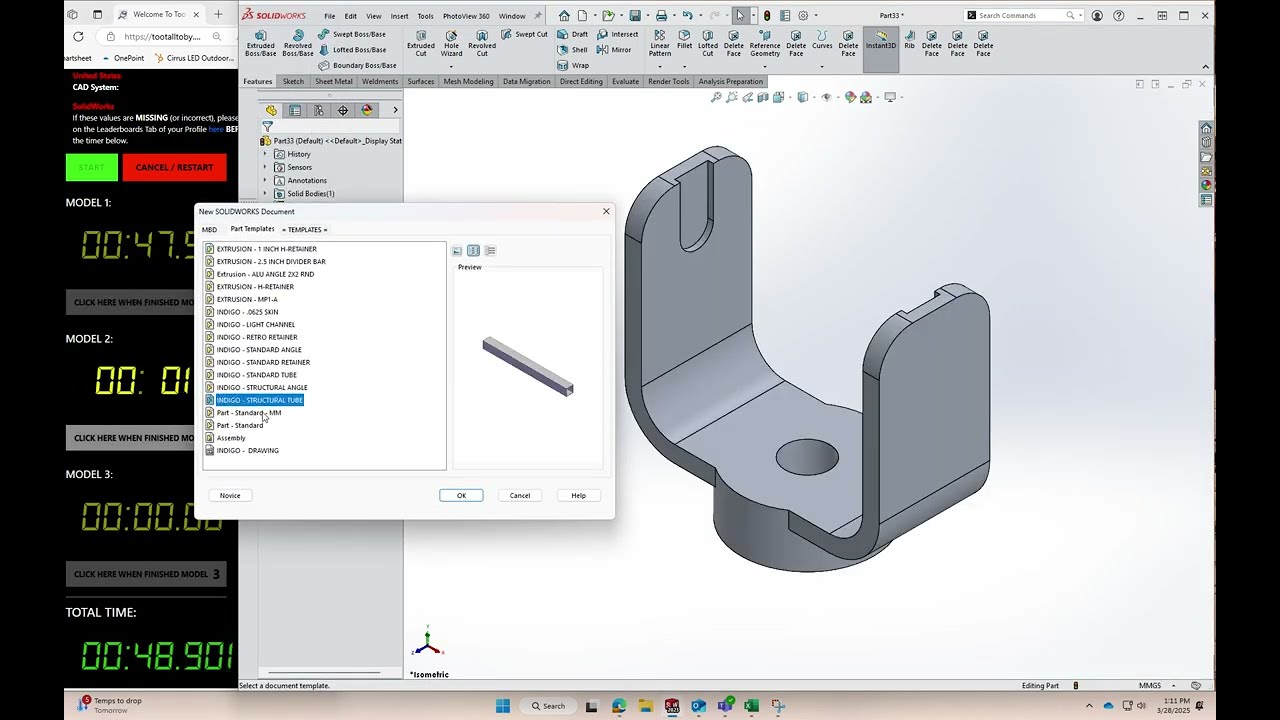The height and width of the screenshot is (720, 1280).
Task: Click OK in New SOLIDWORKS Document dialog
Action: [461, 495]
